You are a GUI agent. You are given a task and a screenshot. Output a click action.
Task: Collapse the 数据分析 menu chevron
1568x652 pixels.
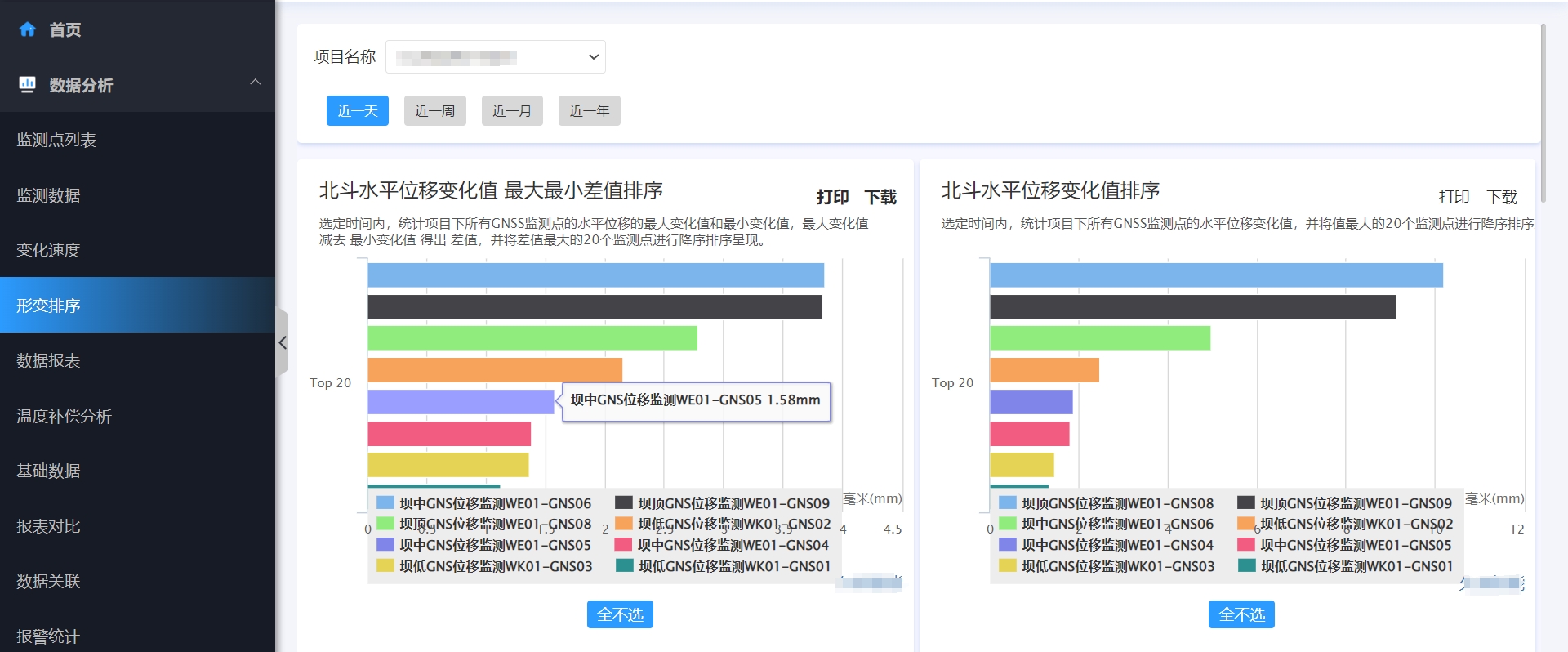pos(256,82)
